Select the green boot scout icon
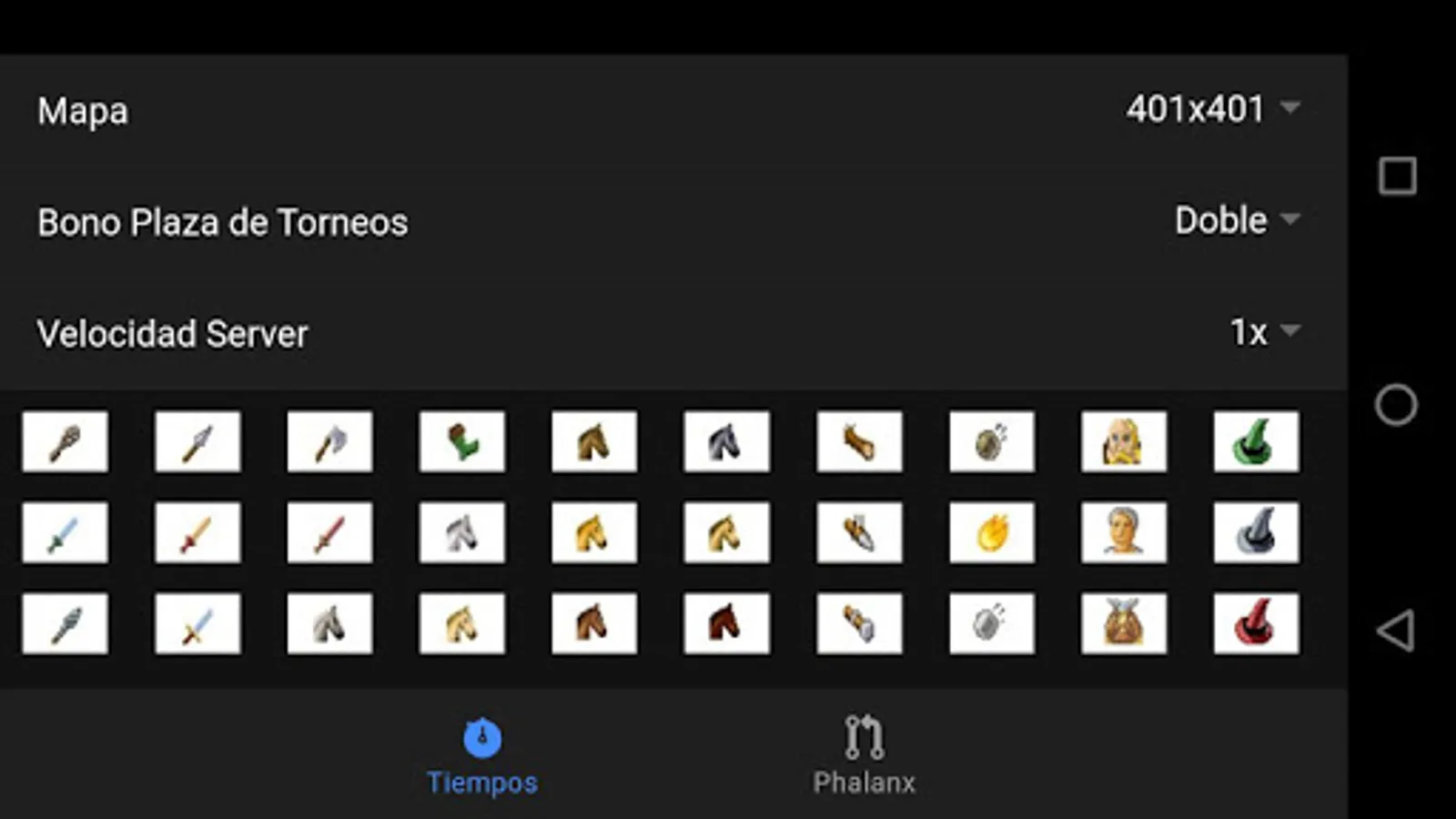 (462, 441)
